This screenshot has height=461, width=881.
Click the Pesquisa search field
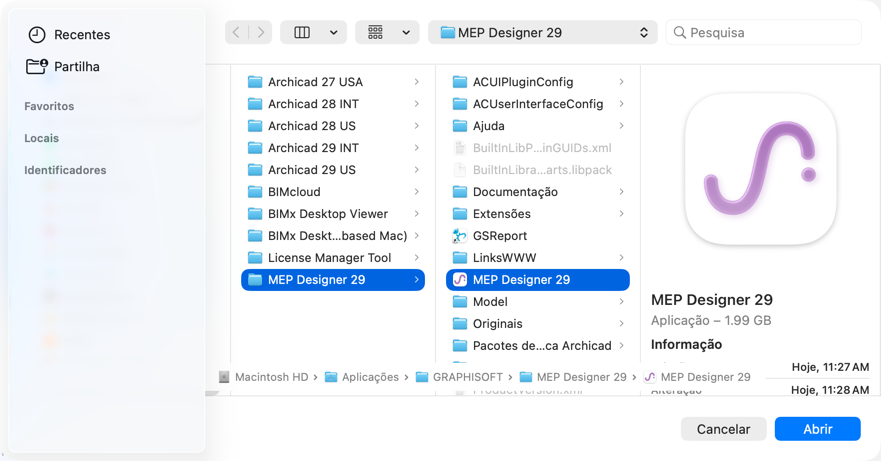[x=763, y=33]
